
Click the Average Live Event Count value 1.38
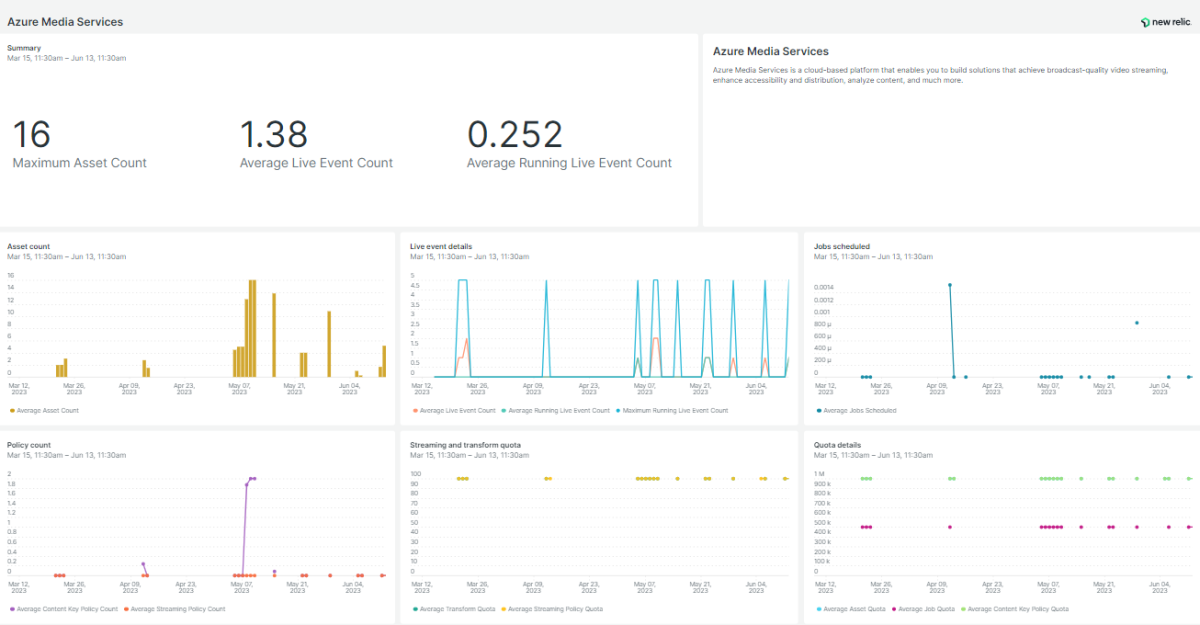pos(273,135)
